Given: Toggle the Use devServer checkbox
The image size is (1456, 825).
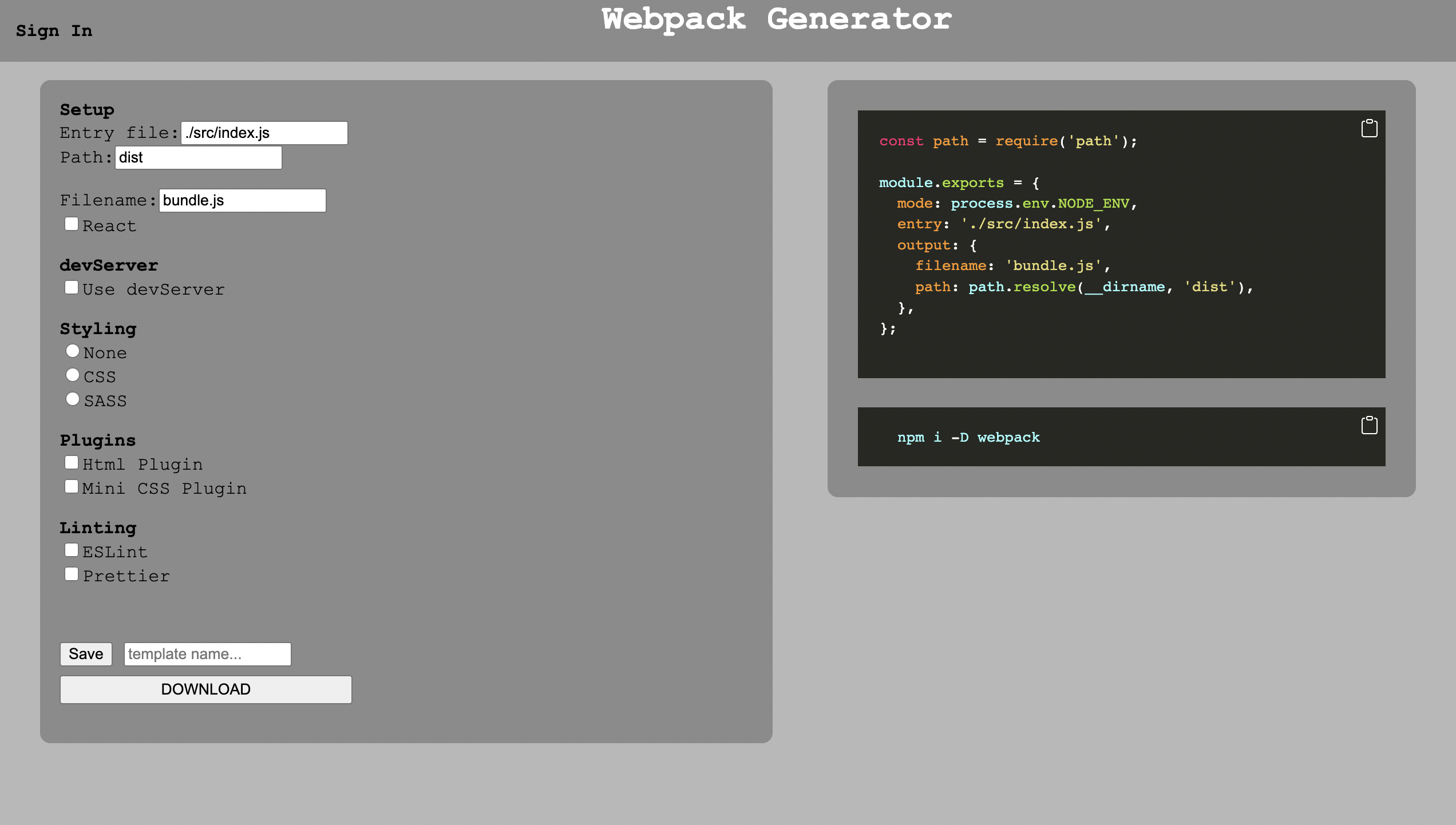Looking at the screenshot, I should pyautogui.click(x=72, y=288).
